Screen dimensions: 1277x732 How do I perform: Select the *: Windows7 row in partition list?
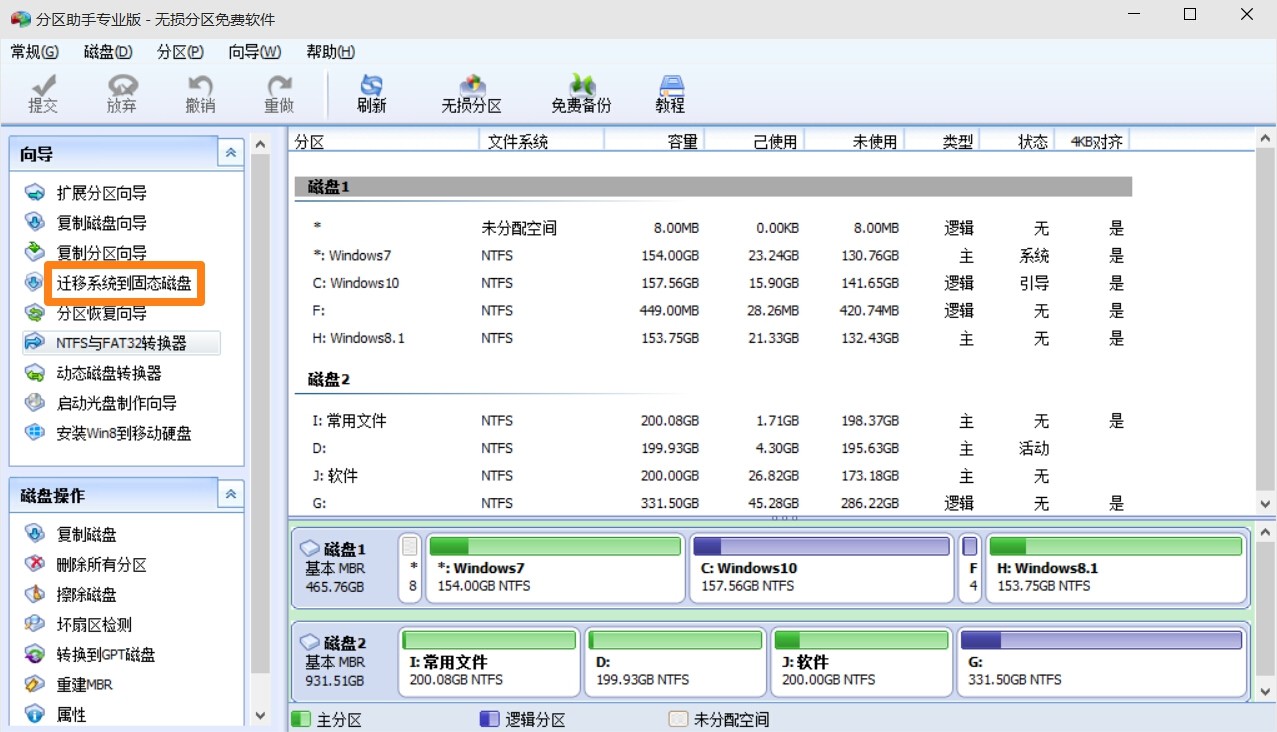(x=713, y=255)
